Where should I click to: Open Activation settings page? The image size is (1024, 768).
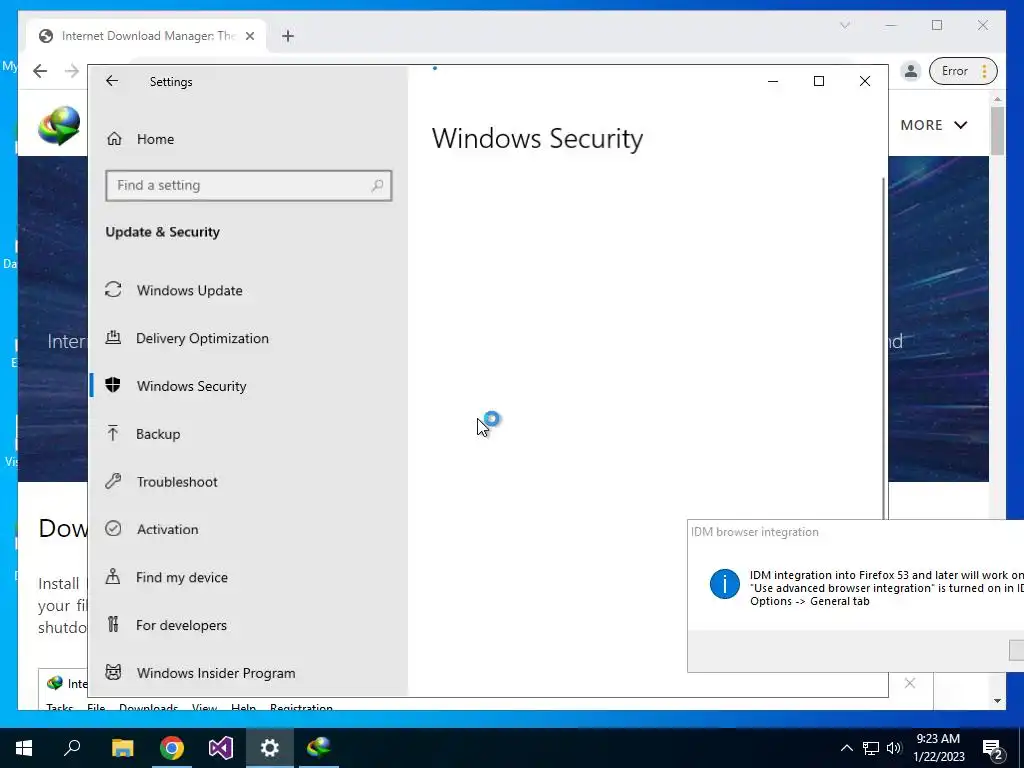click(248, 530)
